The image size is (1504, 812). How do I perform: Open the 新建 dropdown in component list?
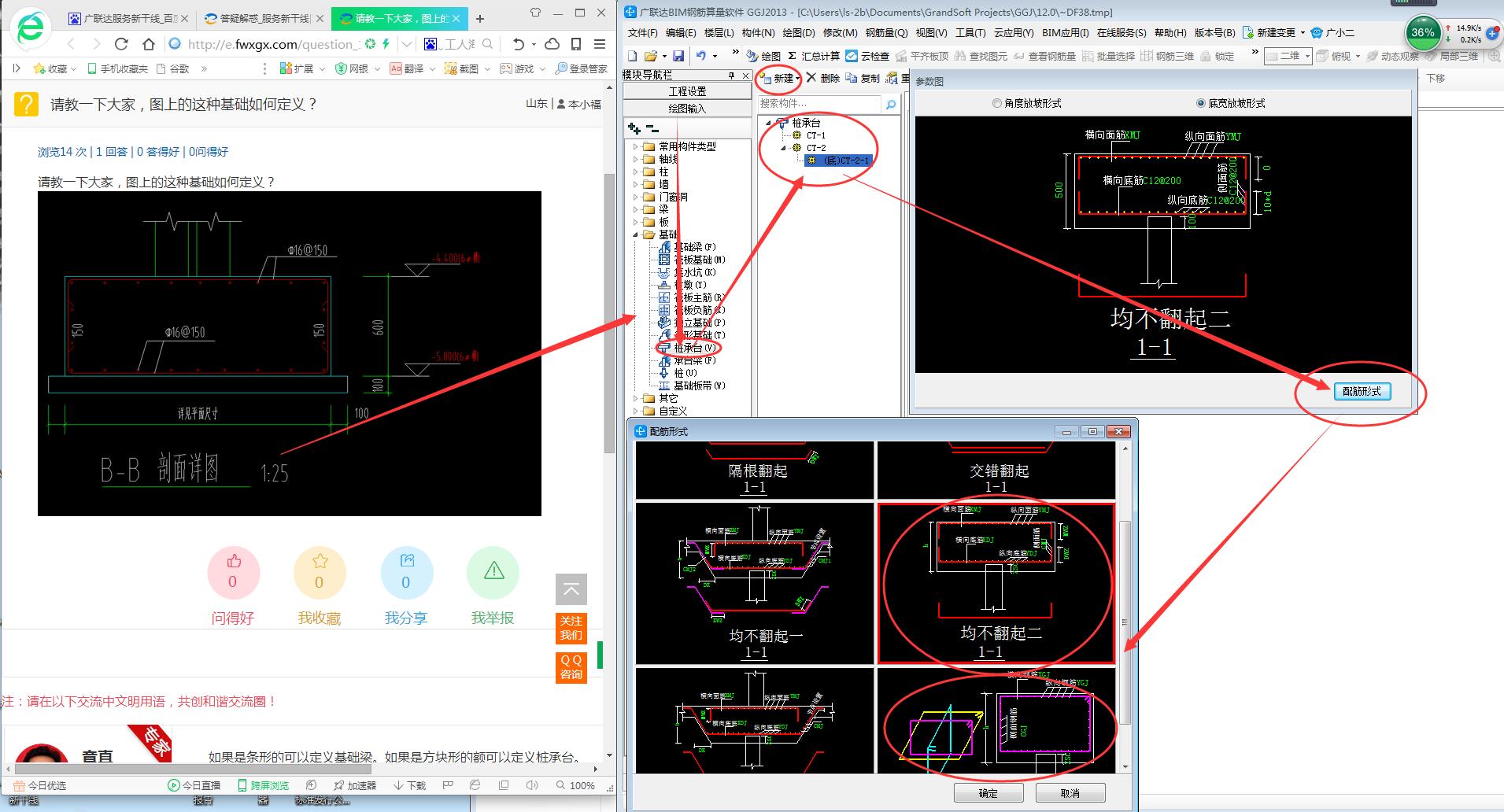tap(798, 79)
